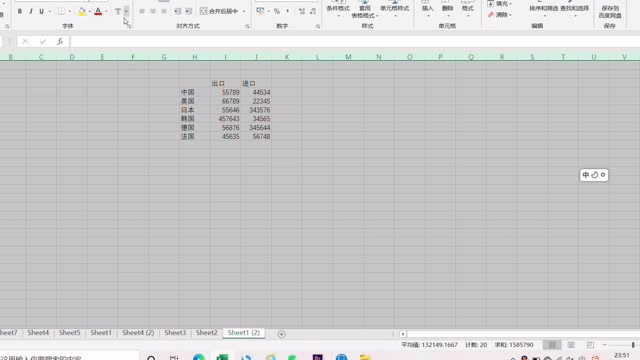
Task: Select column H header
Action: pyautogui.click(x=195, y=57)
